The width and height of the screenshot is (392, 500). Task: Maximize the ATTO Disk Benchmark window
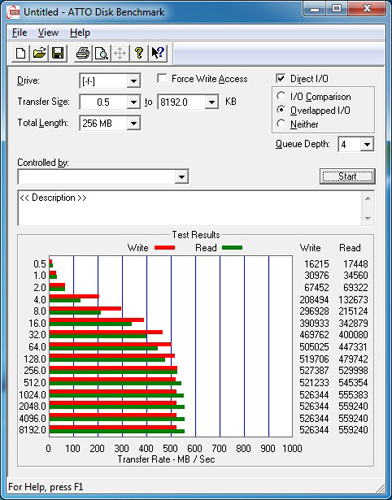coord(336,9)
